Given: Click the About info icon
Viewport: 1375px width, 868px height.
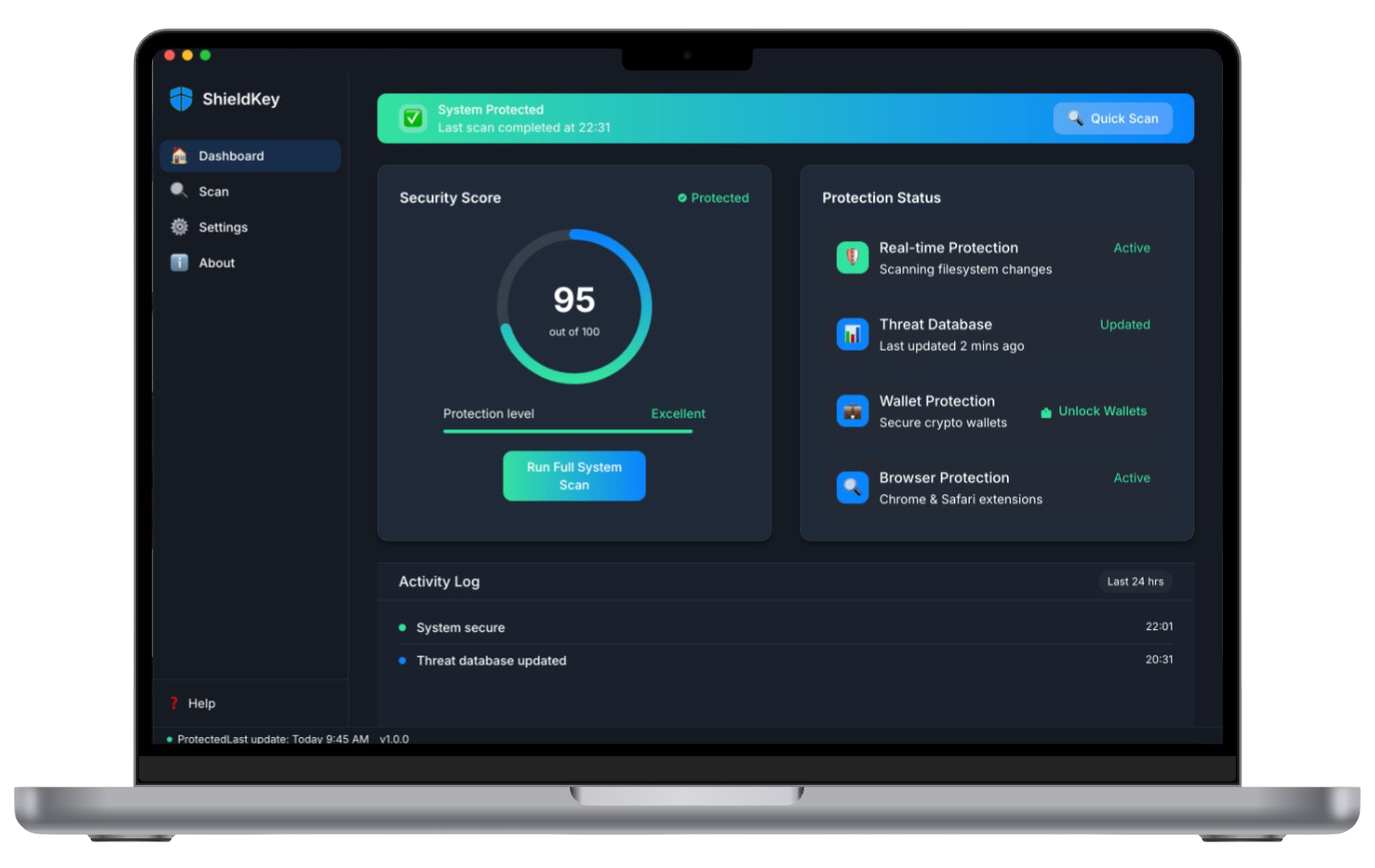Looking at the screenshot, I should (179, 262).
